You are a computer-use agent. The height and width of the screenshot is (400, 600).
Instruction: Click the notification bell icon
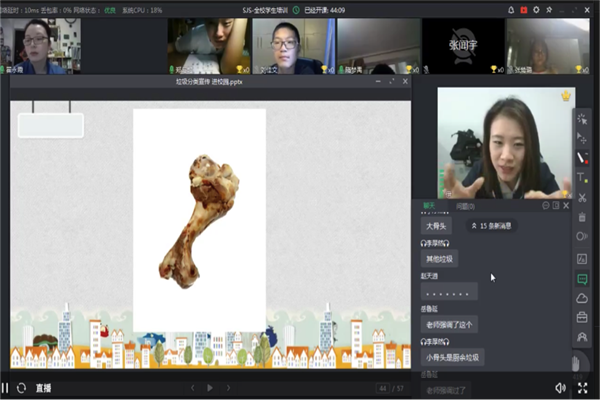(511, 10)
